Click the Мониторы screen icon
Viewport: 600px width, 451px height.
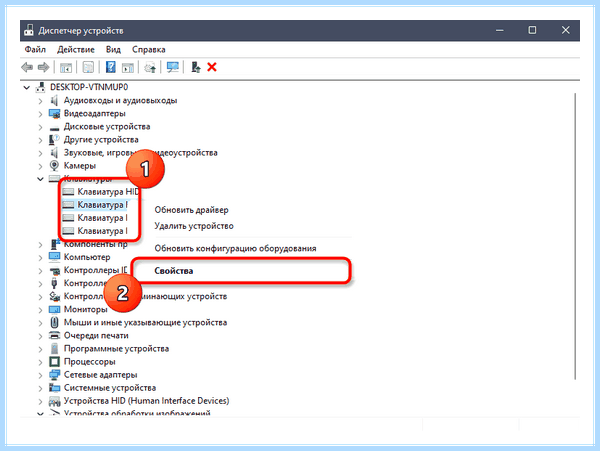(x=54, y=309)
